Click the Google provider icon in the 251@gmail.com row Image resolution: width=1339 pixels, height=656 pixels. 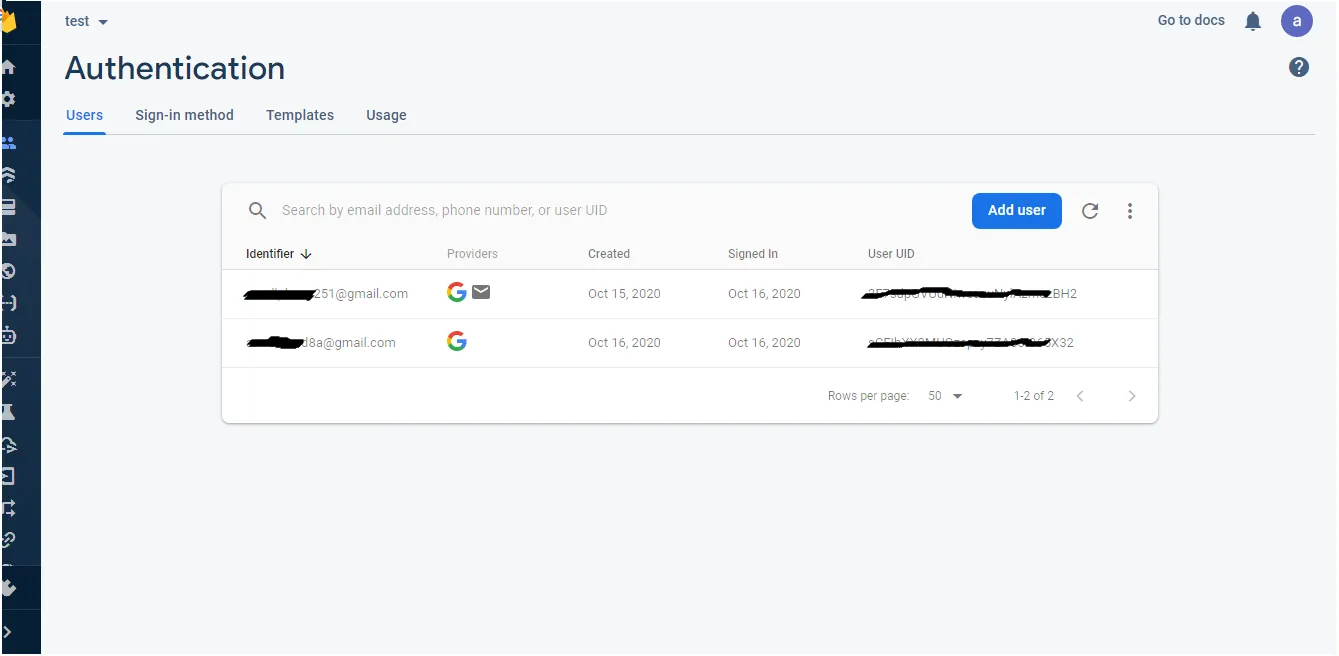[x=457, y=292]
